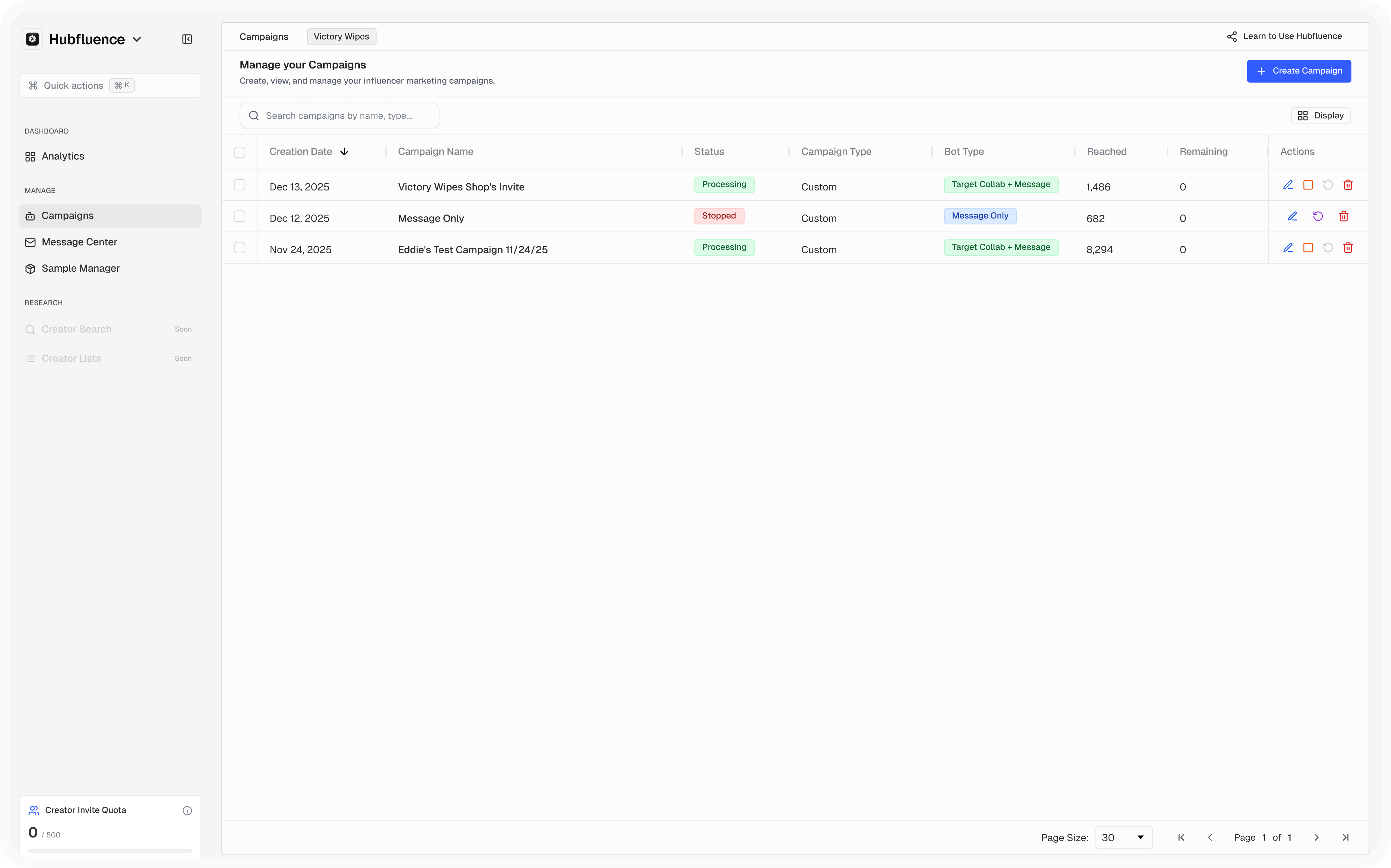Open the Display options menu
Screen dimensions: 1391x868
[x=1320, y=115]
